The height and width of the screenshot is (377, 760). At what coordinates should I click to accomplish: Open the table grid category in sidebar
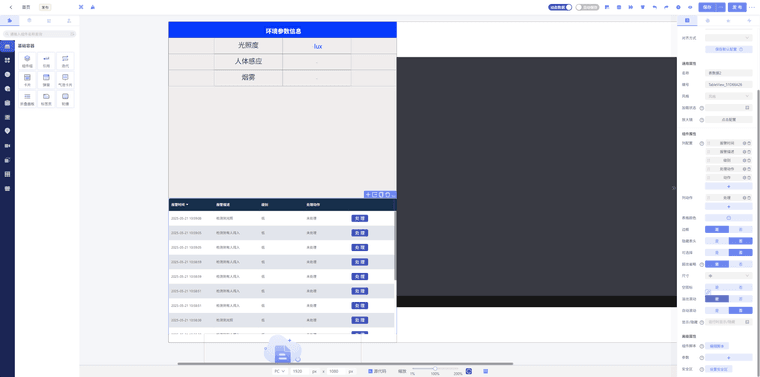click(7, 174)
